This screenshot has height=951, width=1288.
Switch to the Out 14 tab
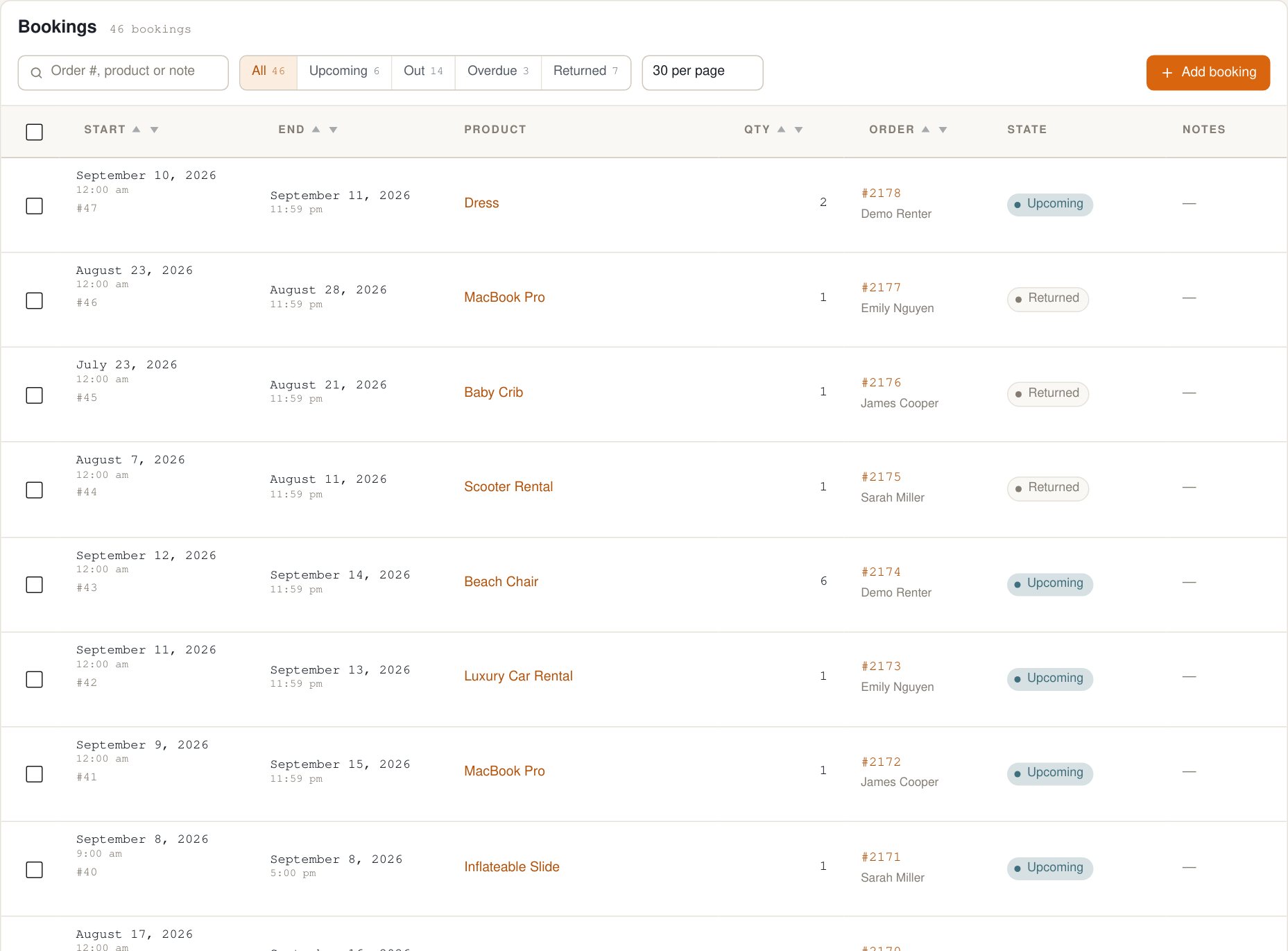click(x=423, y=72)
